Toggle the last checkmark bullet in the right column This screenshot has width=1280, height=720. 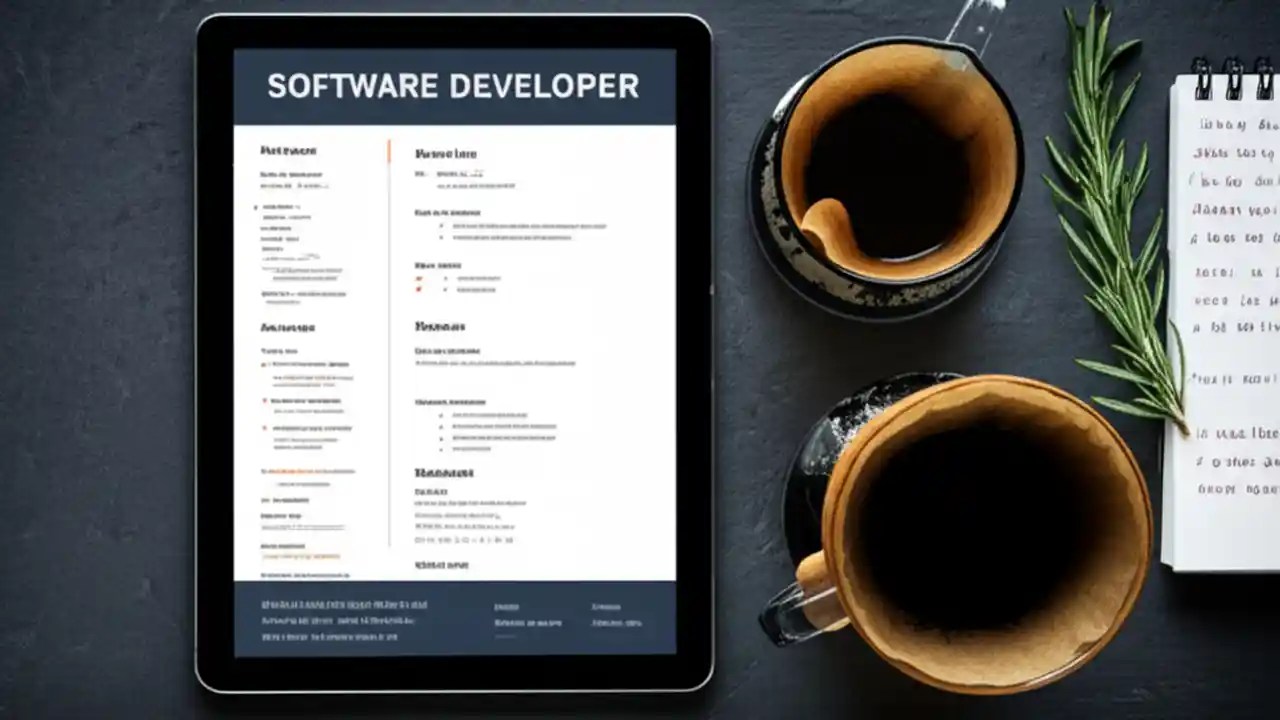441,449
